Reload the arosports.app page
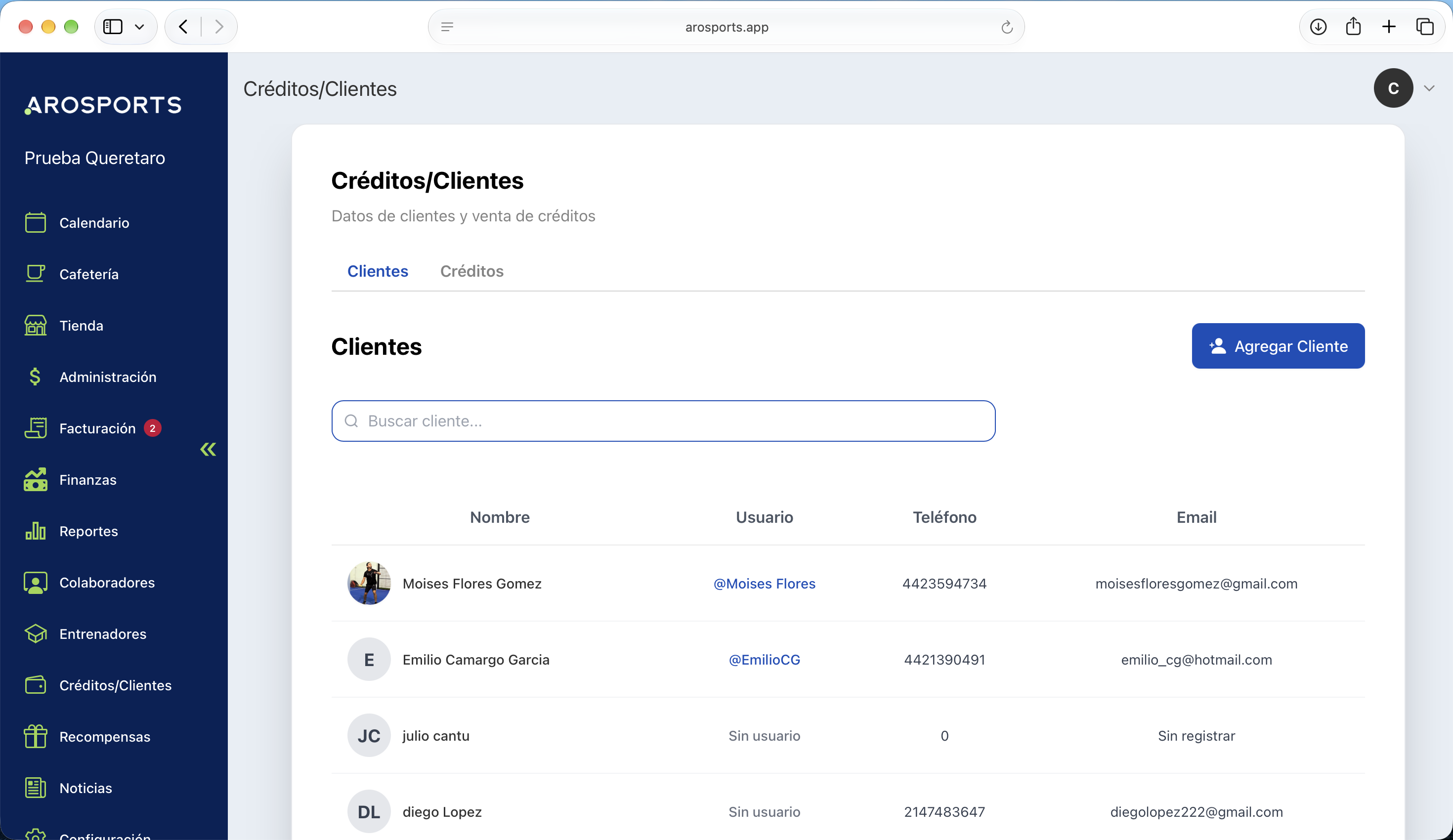This screenshot has height=840, width=1453. point(1007,27)
